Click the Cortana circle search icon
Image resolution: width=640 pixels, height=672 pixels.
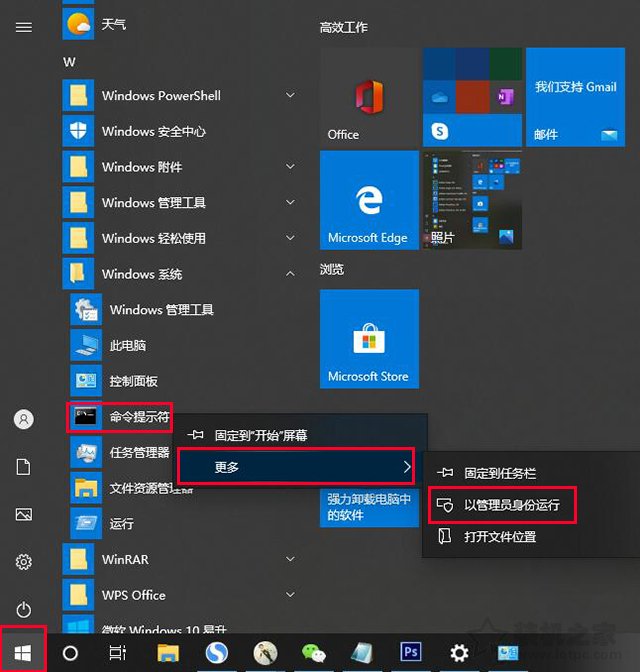click(x=70, y=653)
